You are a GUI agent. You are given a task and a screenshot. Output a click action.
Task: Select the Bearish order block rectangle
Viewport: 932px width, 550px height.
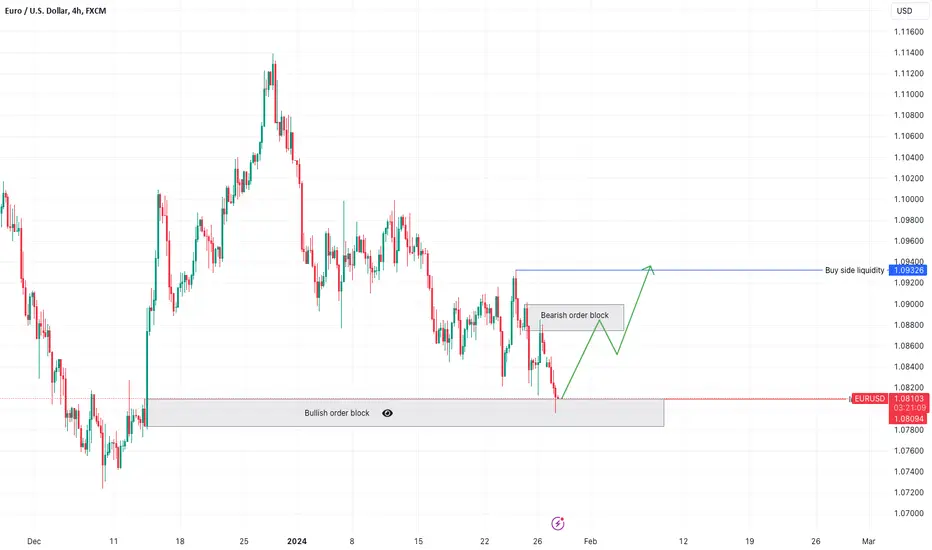point(575,318)
